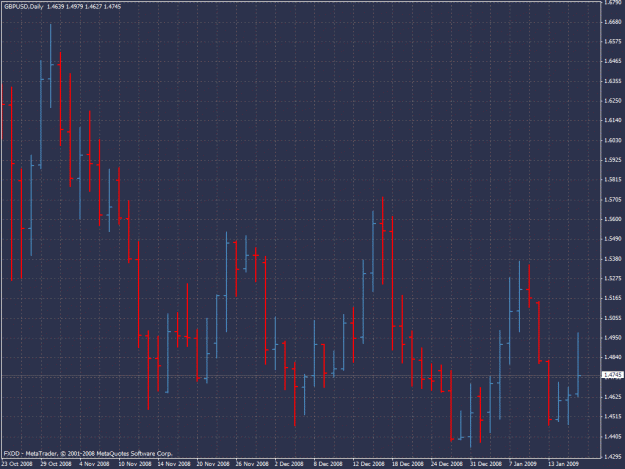Select the 1.5275 price level label

click(x=613, y=279)
